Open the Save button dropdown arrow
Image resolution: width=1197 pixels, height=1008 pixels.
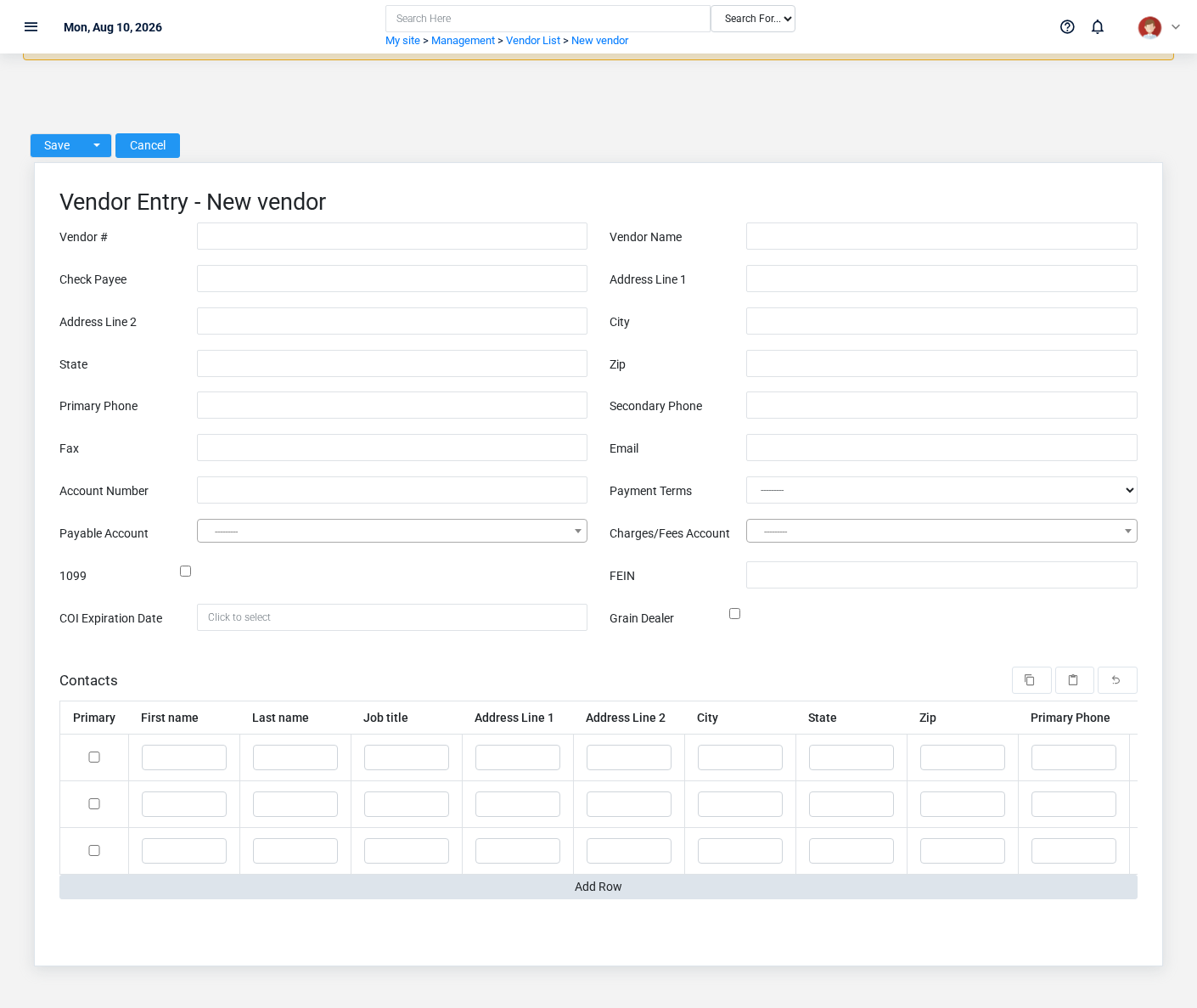click(97, 145)
